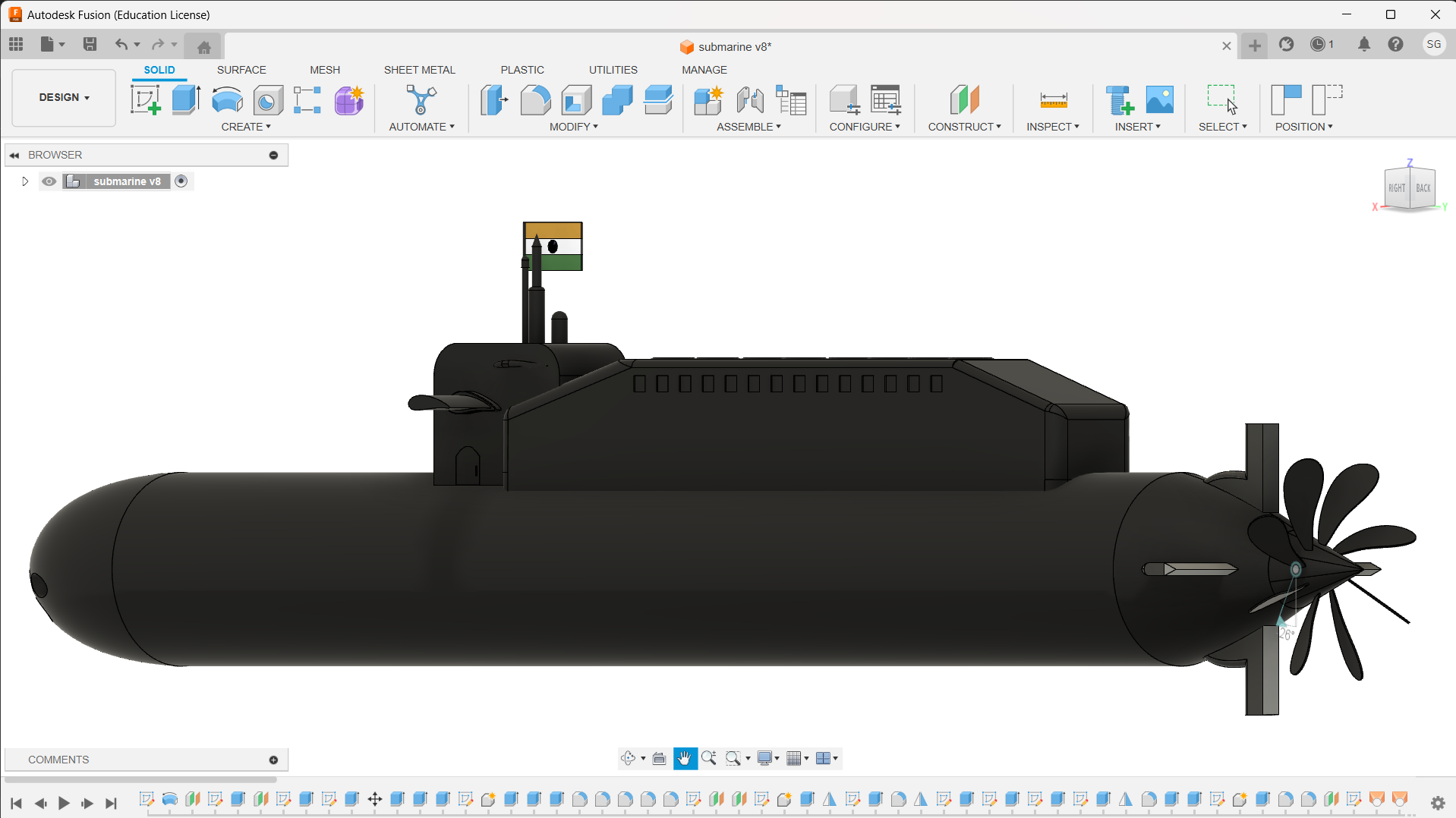Collapse the Browser panel arrows
Viewport: 1456px width, 818px height.
14,155
